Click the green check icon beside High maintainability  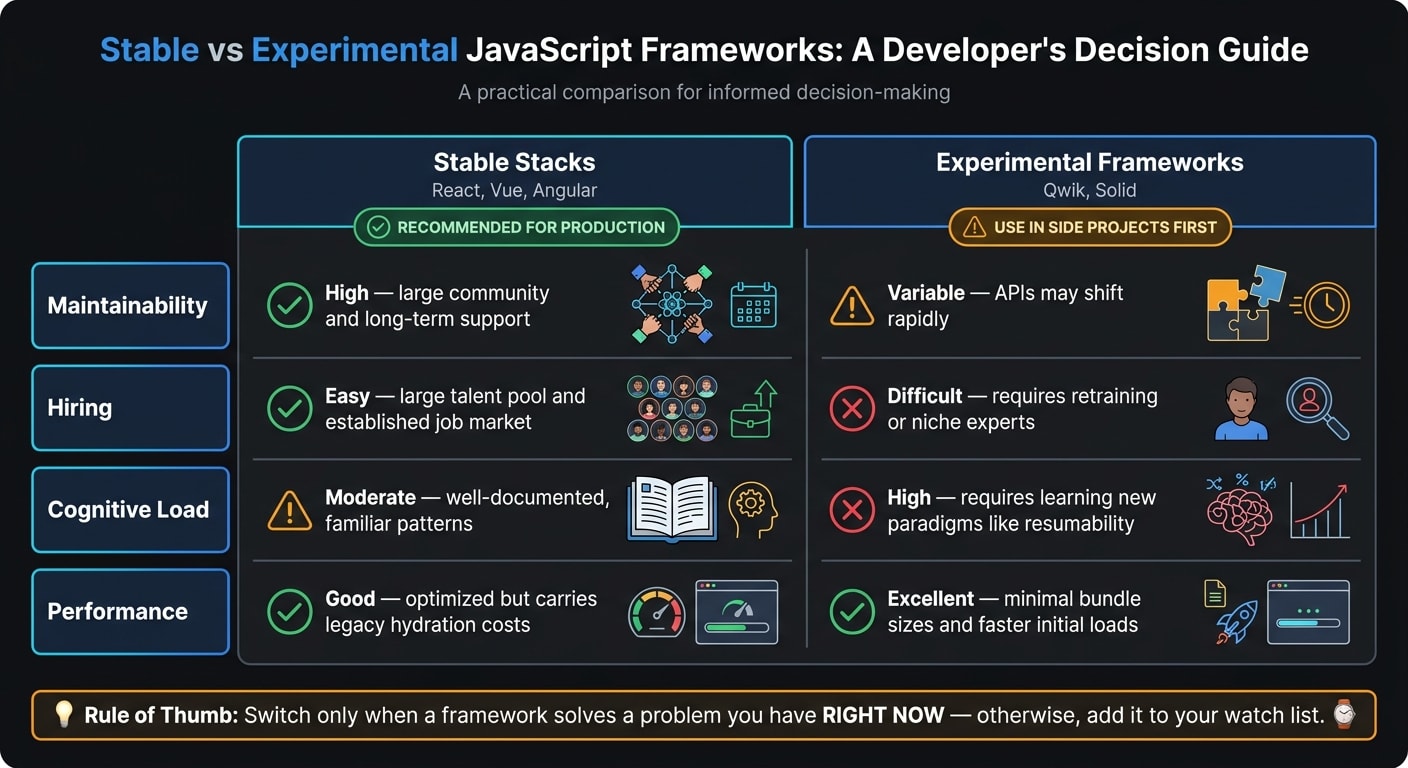(290, 305)
